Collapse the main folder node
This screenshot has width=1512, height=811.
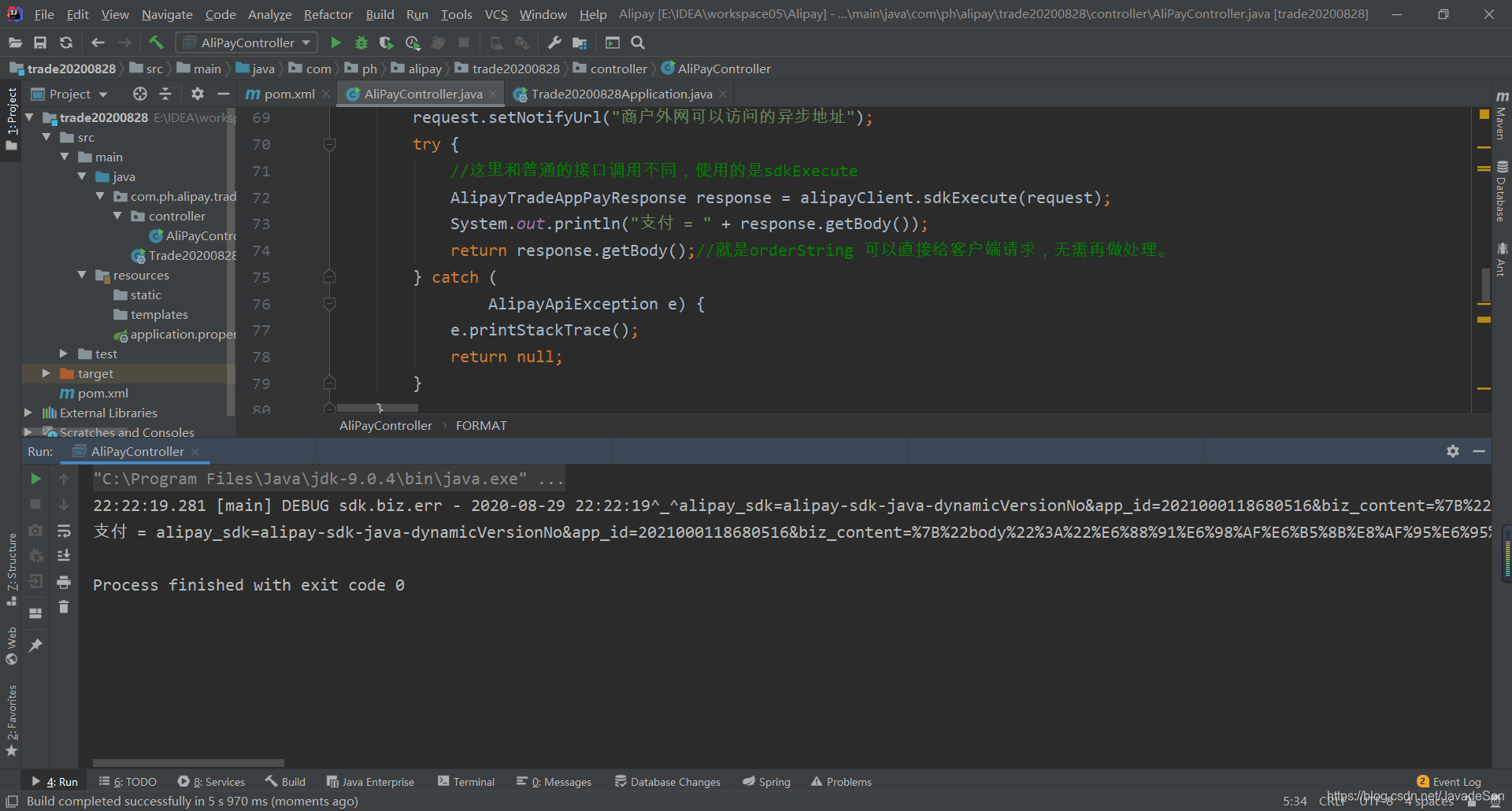pos(65,157)
